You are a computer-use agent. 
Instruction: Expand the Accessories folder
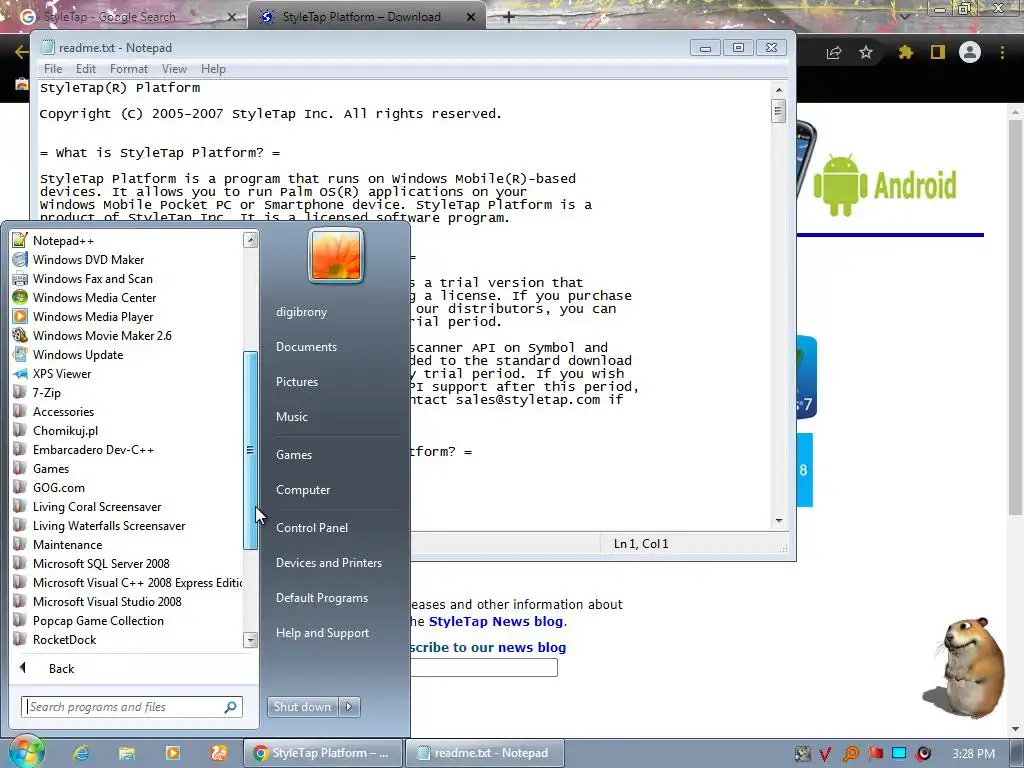pos(63,411)
